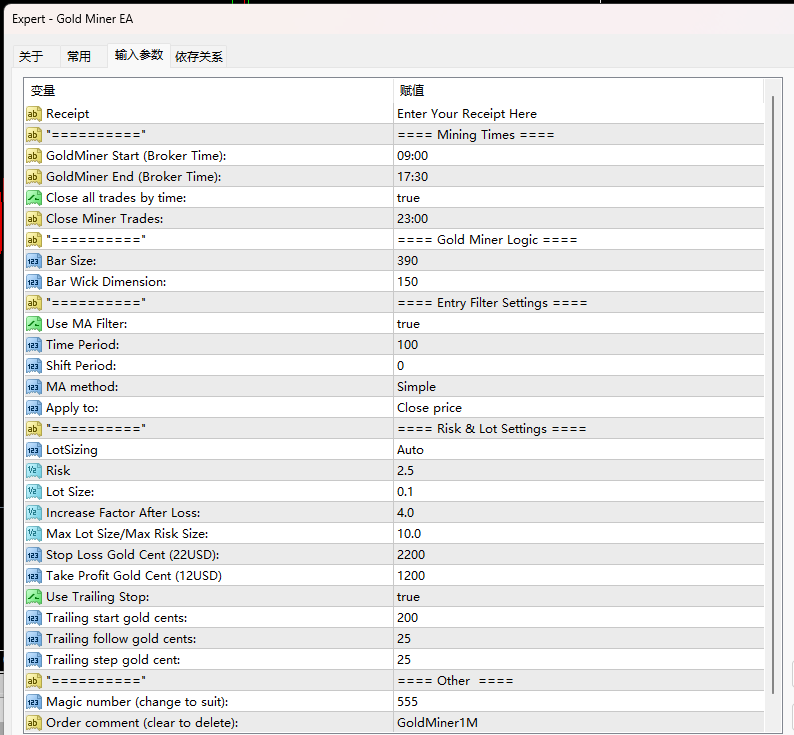794x735 pixels.
Task: Open the Apply to Close price dropdown
Action: click(579, 408)
